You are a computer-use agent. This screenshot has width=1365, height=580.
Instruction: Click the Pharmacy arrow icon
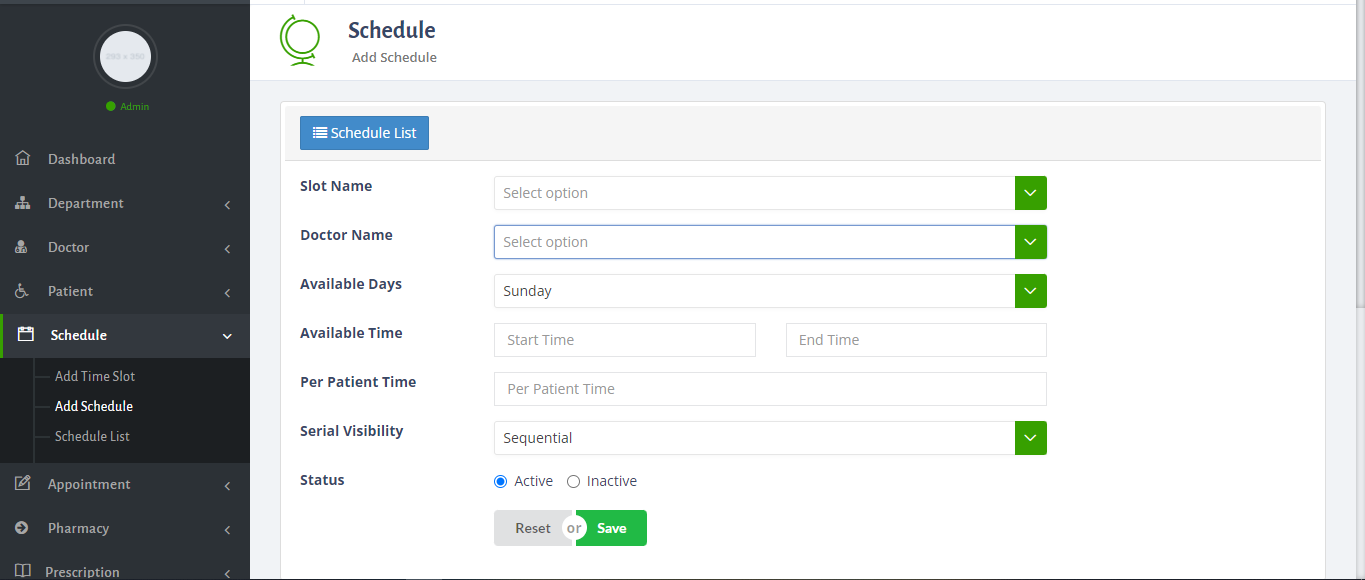(x=22, y=528)
